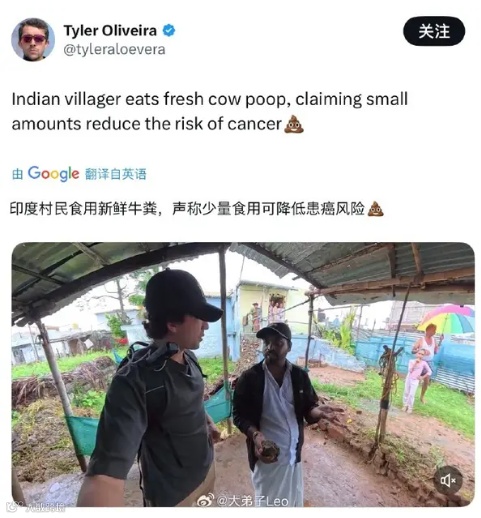Click Tyler Oliveira's profile avatar
The width and height of the screenshot is (481, 518).
(x=33, y=39)
